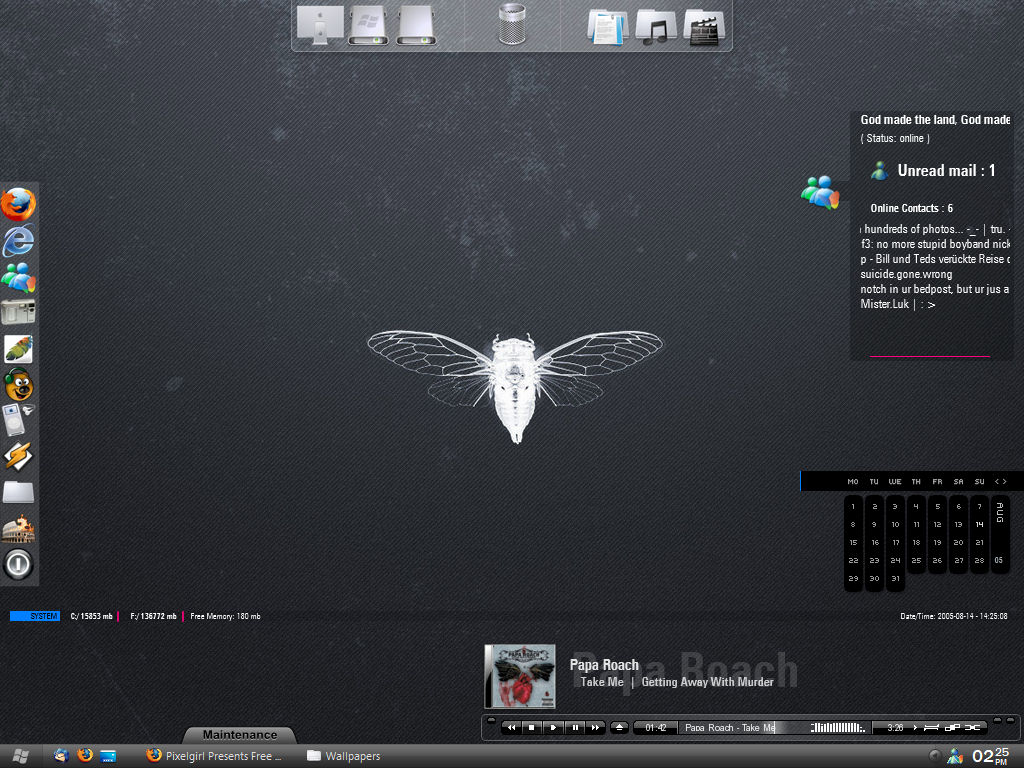
Task: Click the digital camera icon on the dock
Action: pyautogui.click(x=17, y=314)
